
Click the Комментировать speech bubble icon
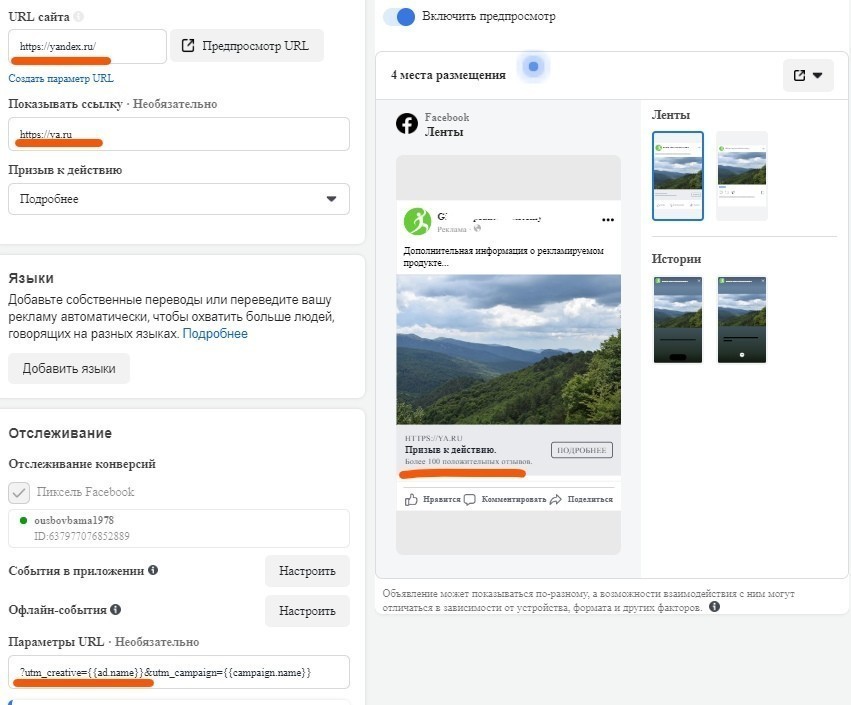point(469,499)
